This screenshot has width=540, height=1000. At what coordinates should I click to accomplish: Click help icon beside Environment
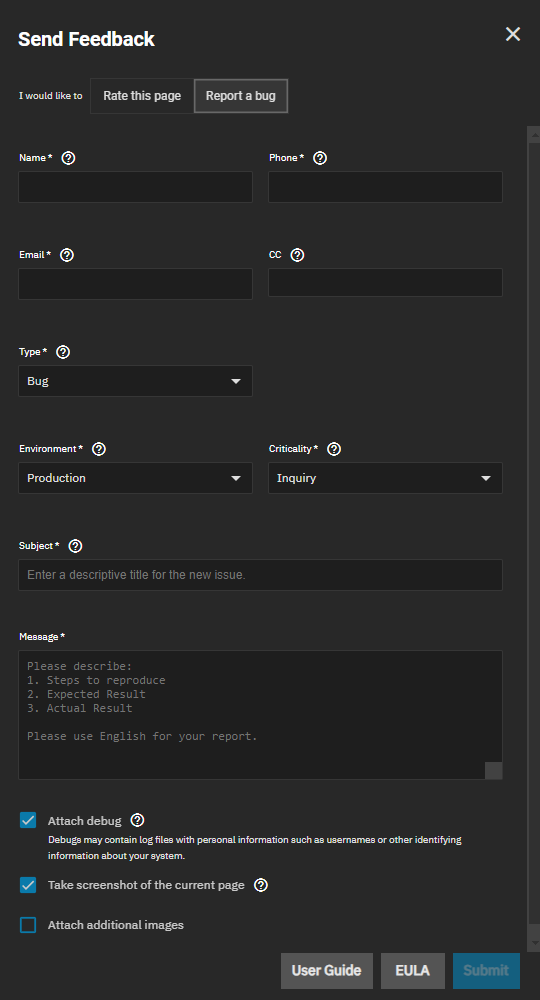pyautogui.click(x=99, y=449)
